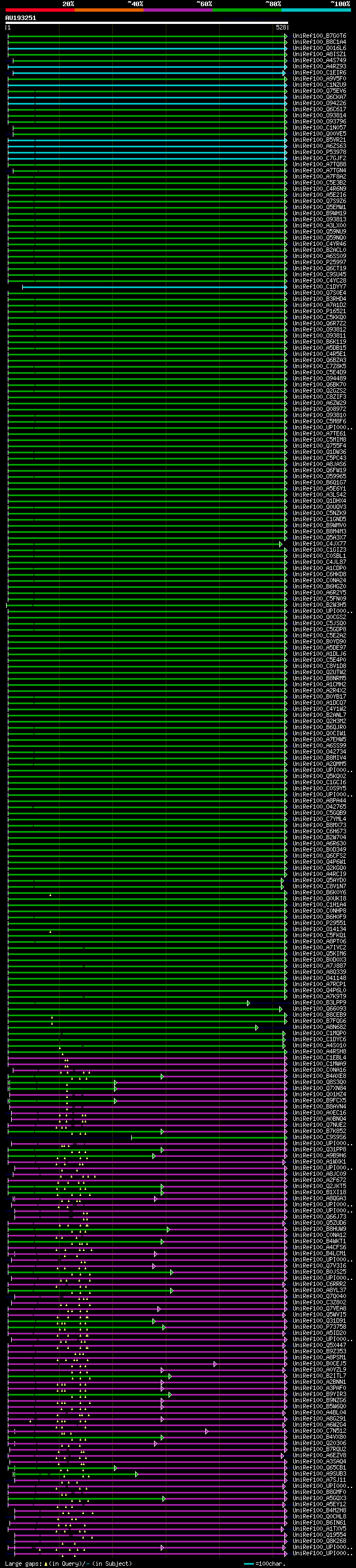This screenshot has width=356, height=1568.
Task: Click UniRef100_C1GIZ3 label
Action: coord(319,550)
